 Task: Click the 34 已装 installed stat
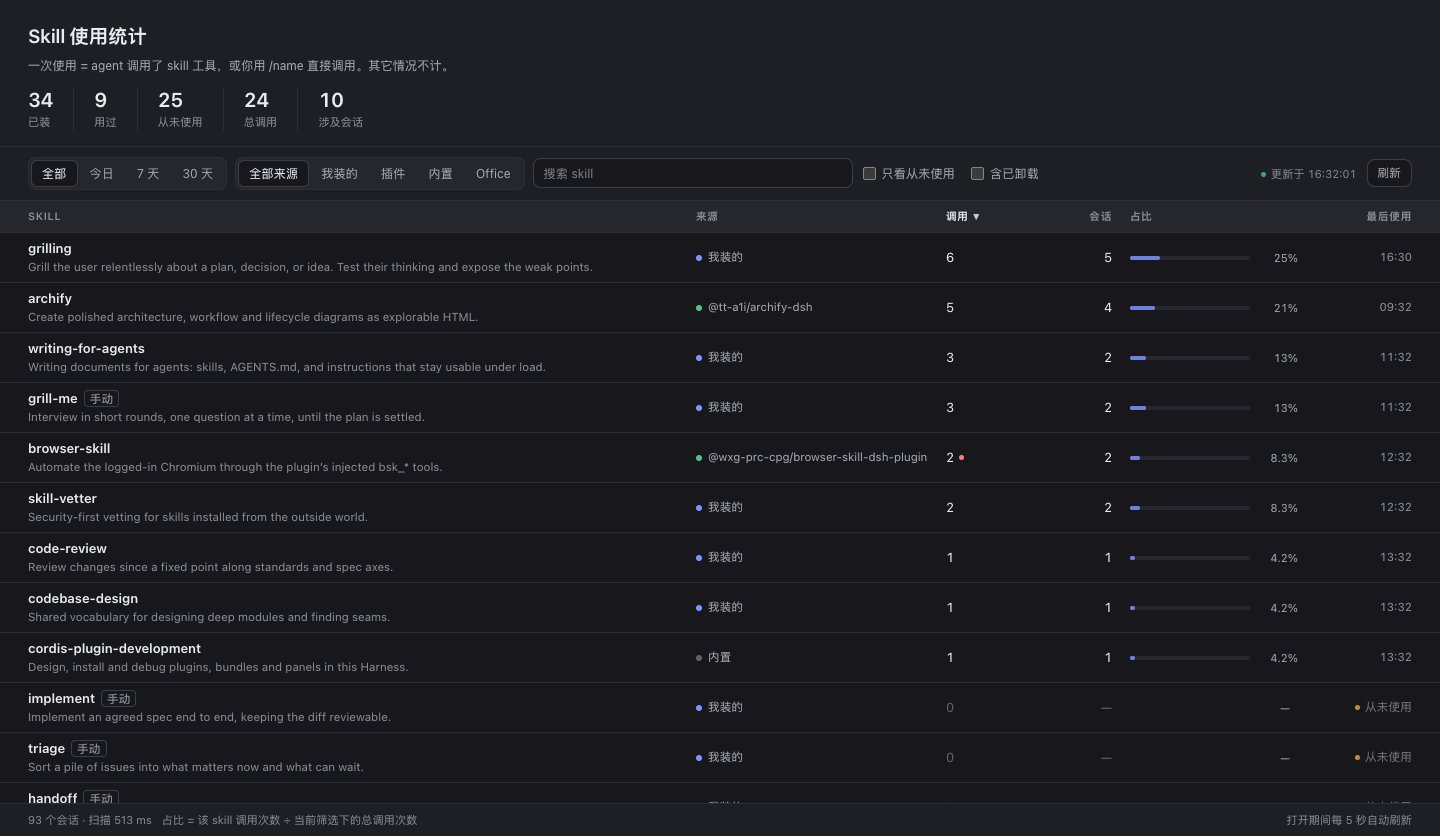tap(41, 109)
